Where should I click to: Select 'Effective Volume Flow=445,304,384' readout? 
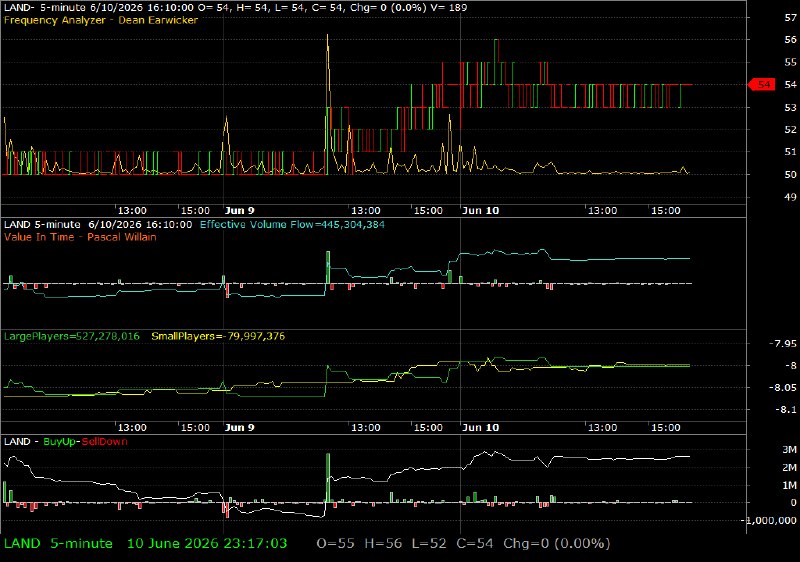(x=292, y=225)
